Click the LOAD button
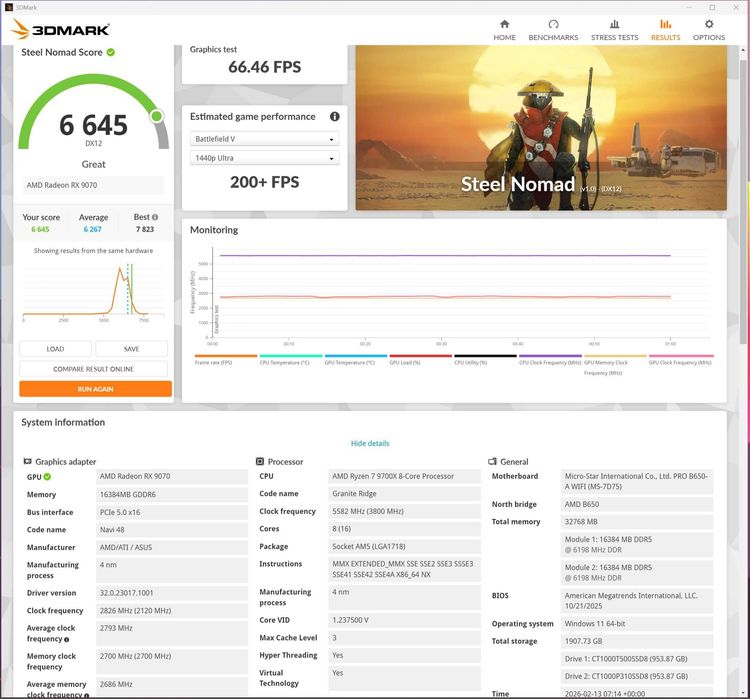 (55, 349)
